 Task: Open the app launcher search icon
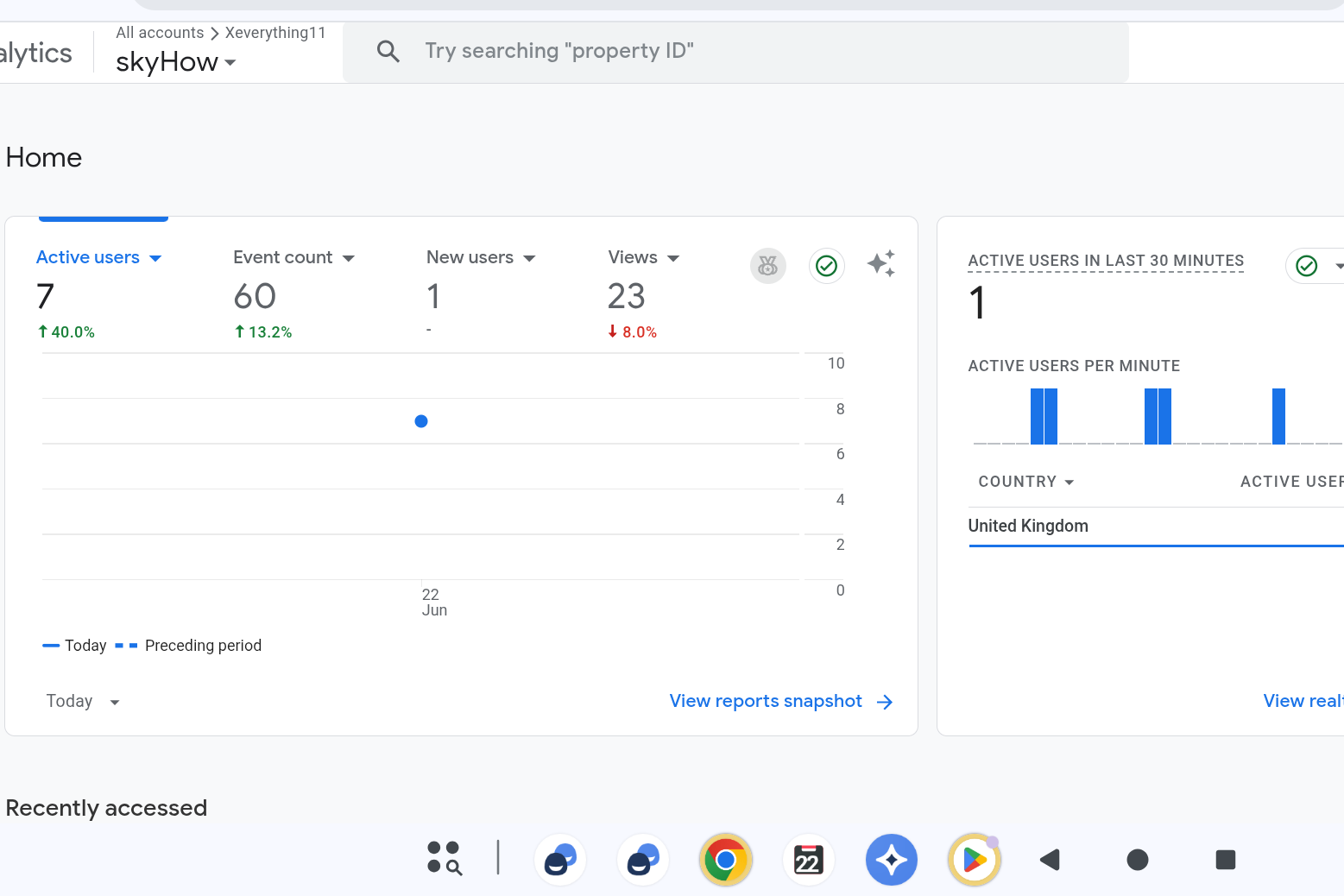point(445,859)
